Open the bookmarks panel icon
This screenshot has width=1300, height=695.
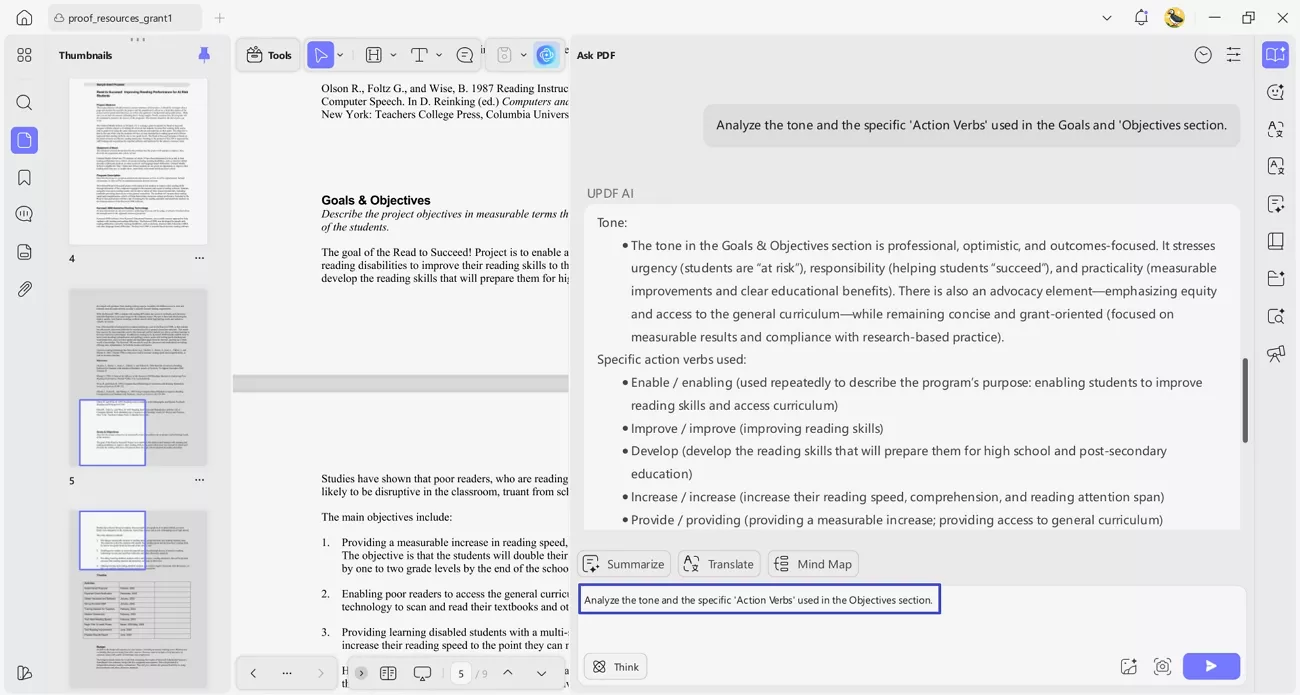pos(24,177)
